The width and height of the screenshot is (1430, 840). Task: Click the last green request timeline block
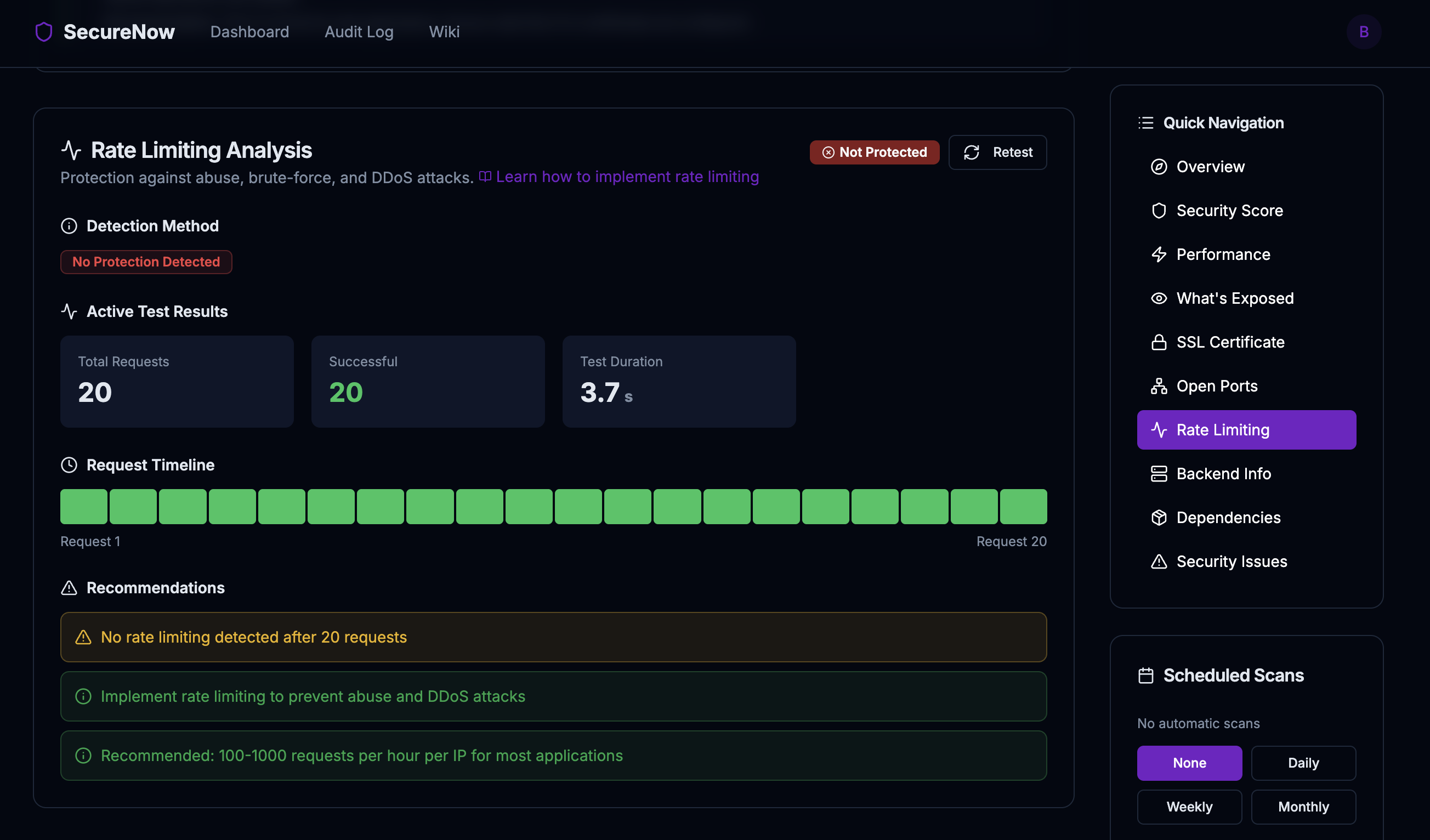pyautogui.click(x=1023, y=506)
